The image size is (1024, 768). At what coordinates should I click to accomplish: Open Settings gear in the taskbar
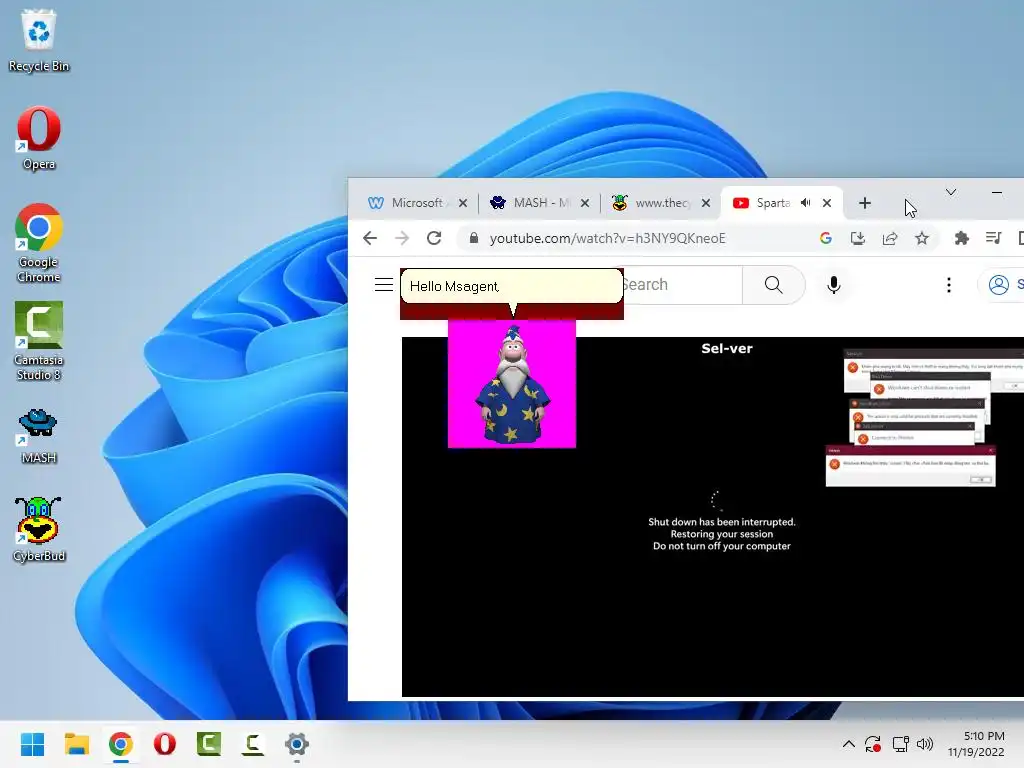pos(296,744)
